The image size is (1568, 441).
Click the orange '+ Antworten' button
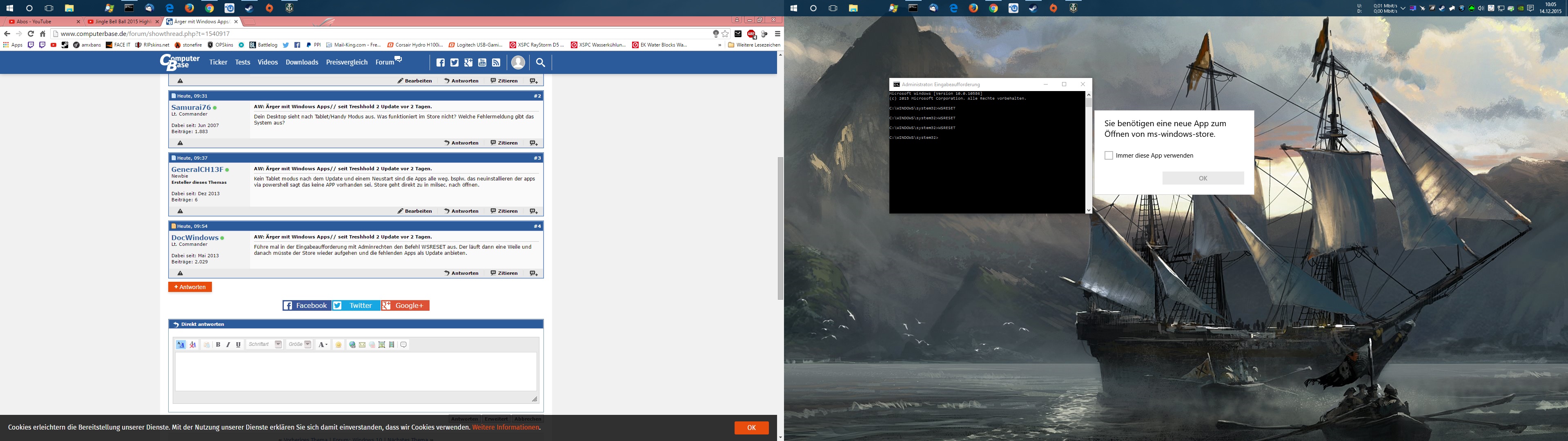(x=190, y=287)
